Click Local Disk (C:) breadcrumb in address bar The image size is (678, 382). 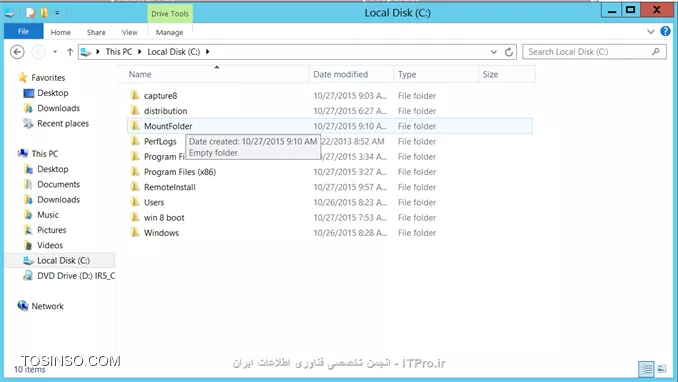(x=173, y=51)
